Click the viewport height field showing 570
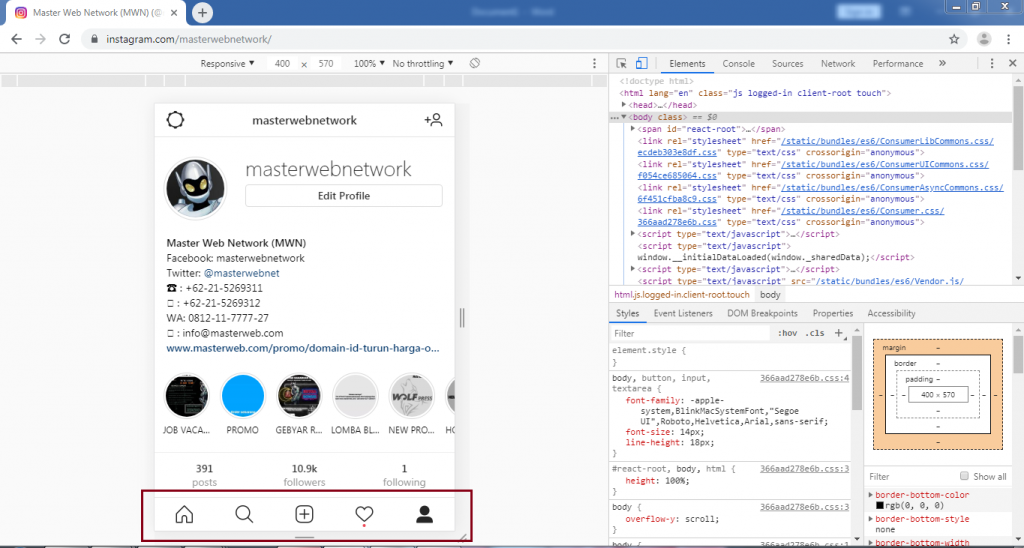 (326, 63)
